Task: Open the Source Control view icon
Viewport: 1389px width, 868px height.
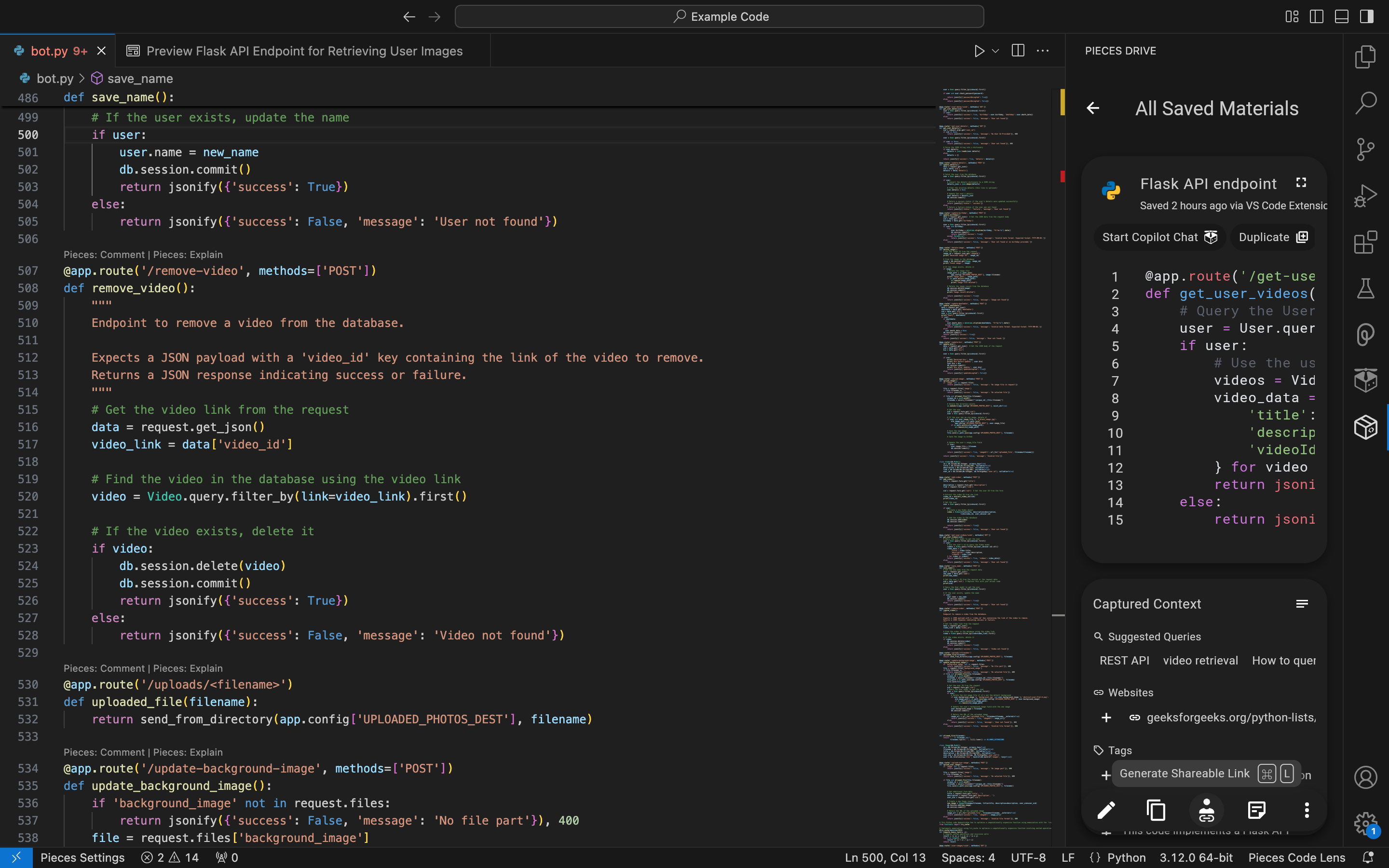Action: click(x=1365, y=149)
